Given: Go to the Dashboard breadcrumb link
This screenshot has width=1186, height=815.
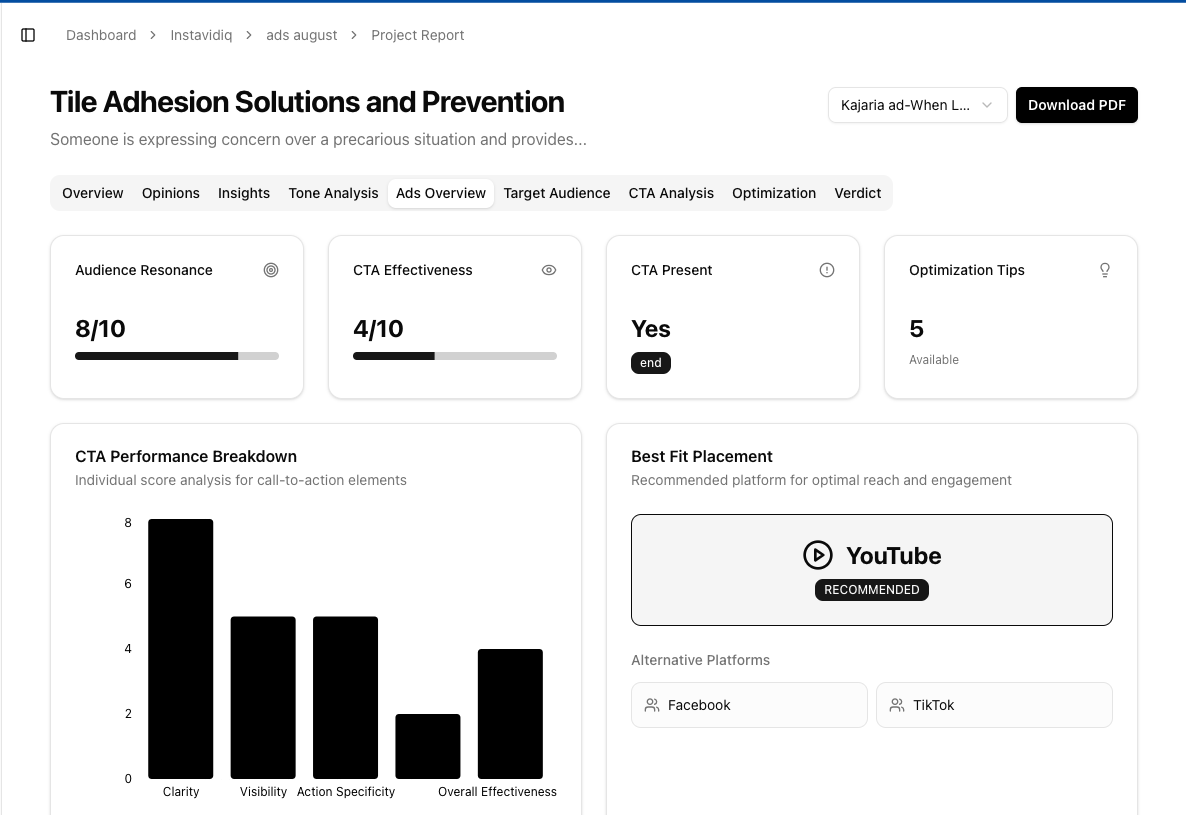Looking at the screenshot, I should (101, 35).
